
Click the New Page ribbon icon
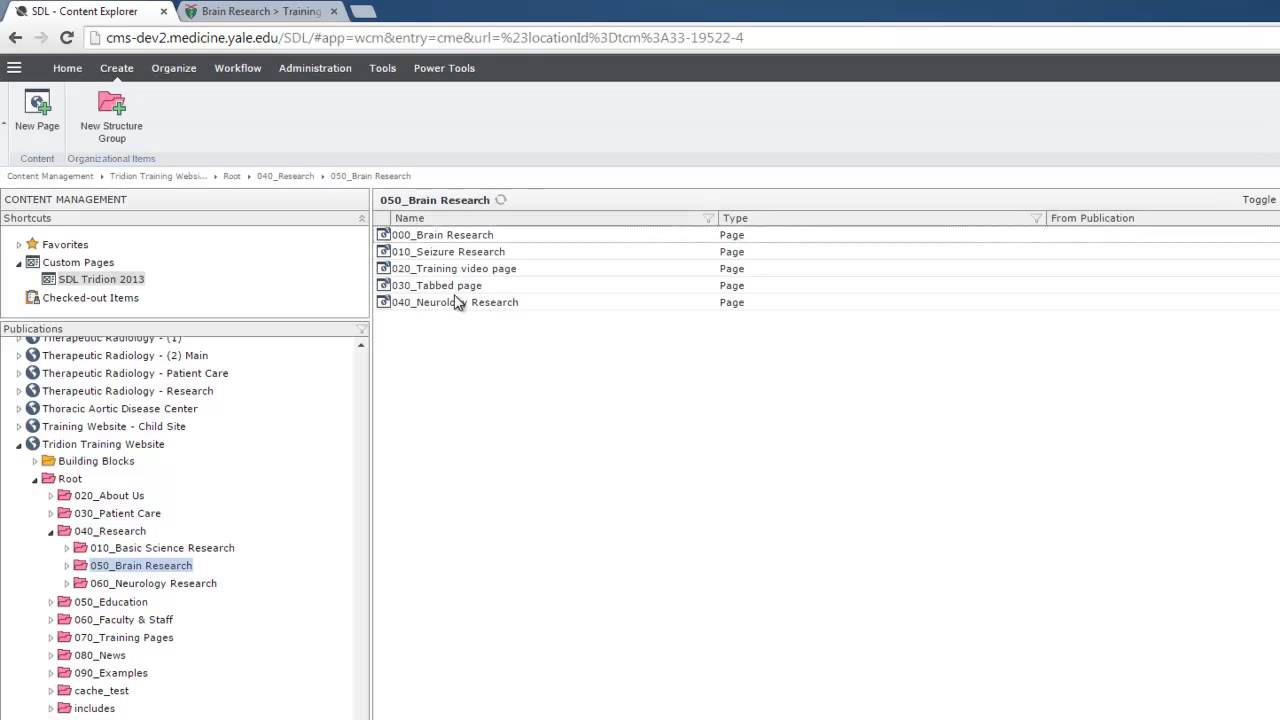[x=37, y=103]
